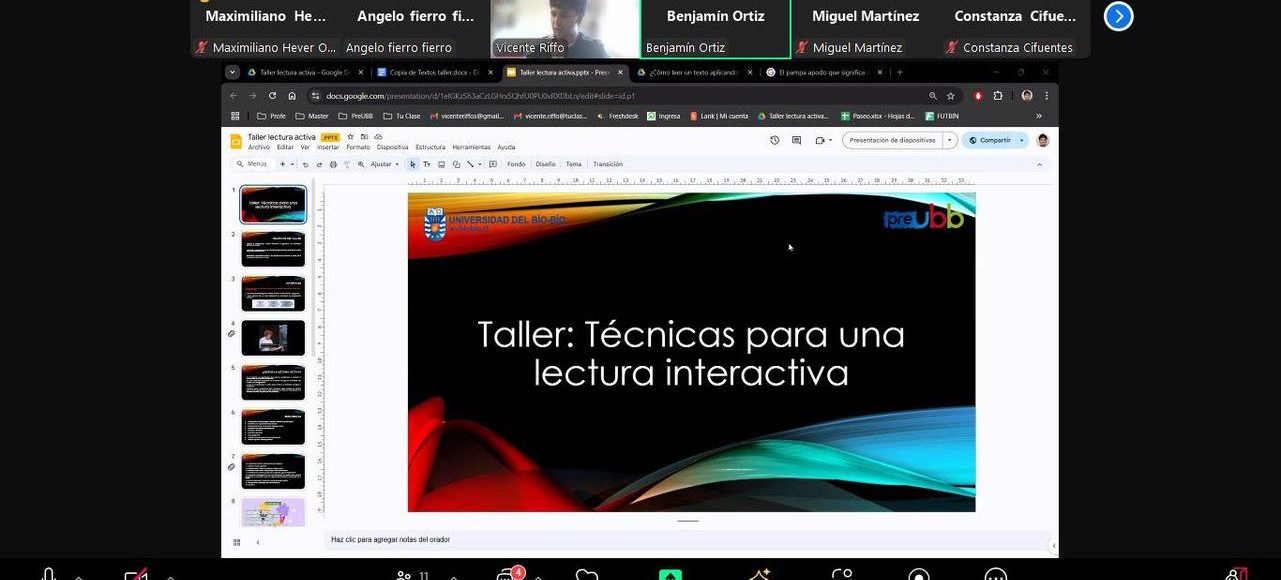Collapse the toolbar with the up chevron
This screenshot has width=1281, height=580.
(x=1039, y=164)
